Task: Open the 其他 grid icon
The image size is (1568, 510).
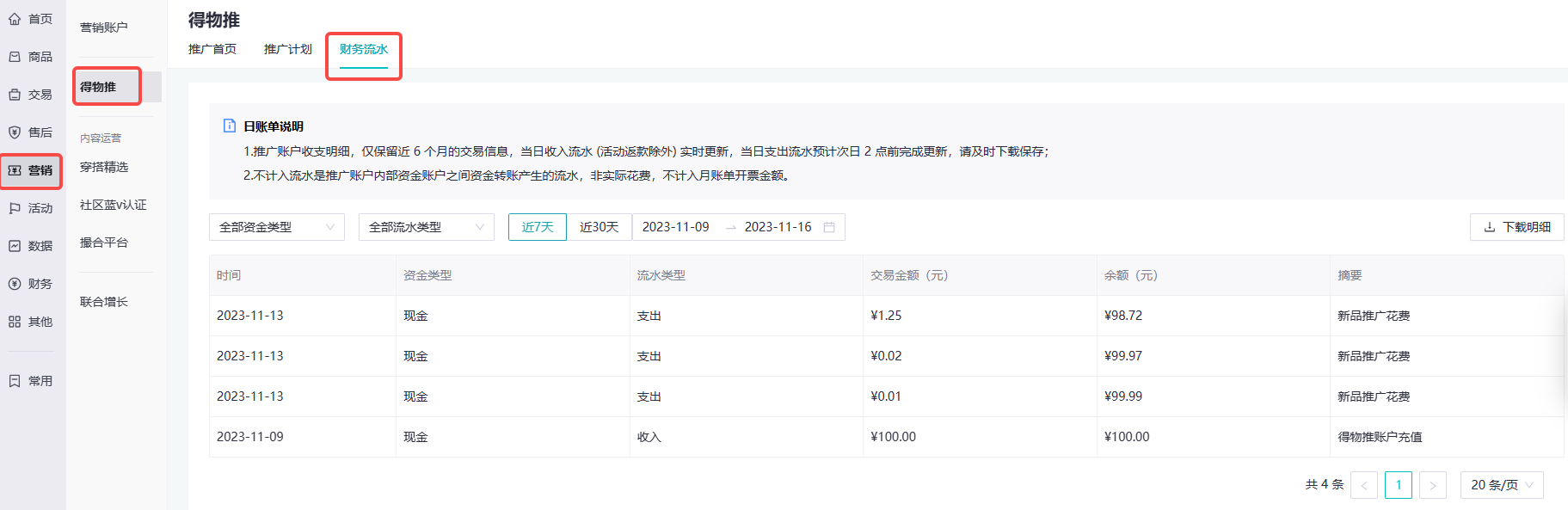Action: pos(15,322)
